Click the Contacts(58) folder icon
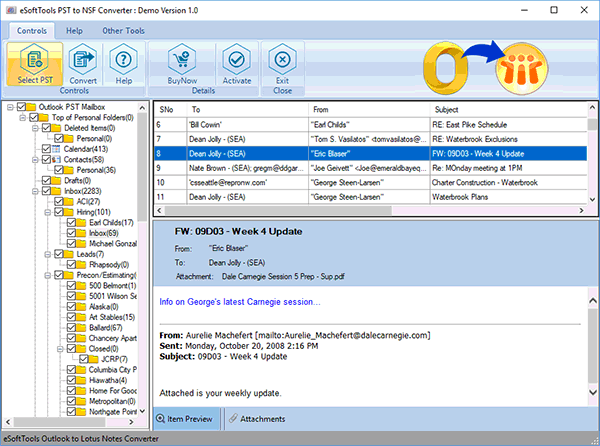 (x=56, y=160)
